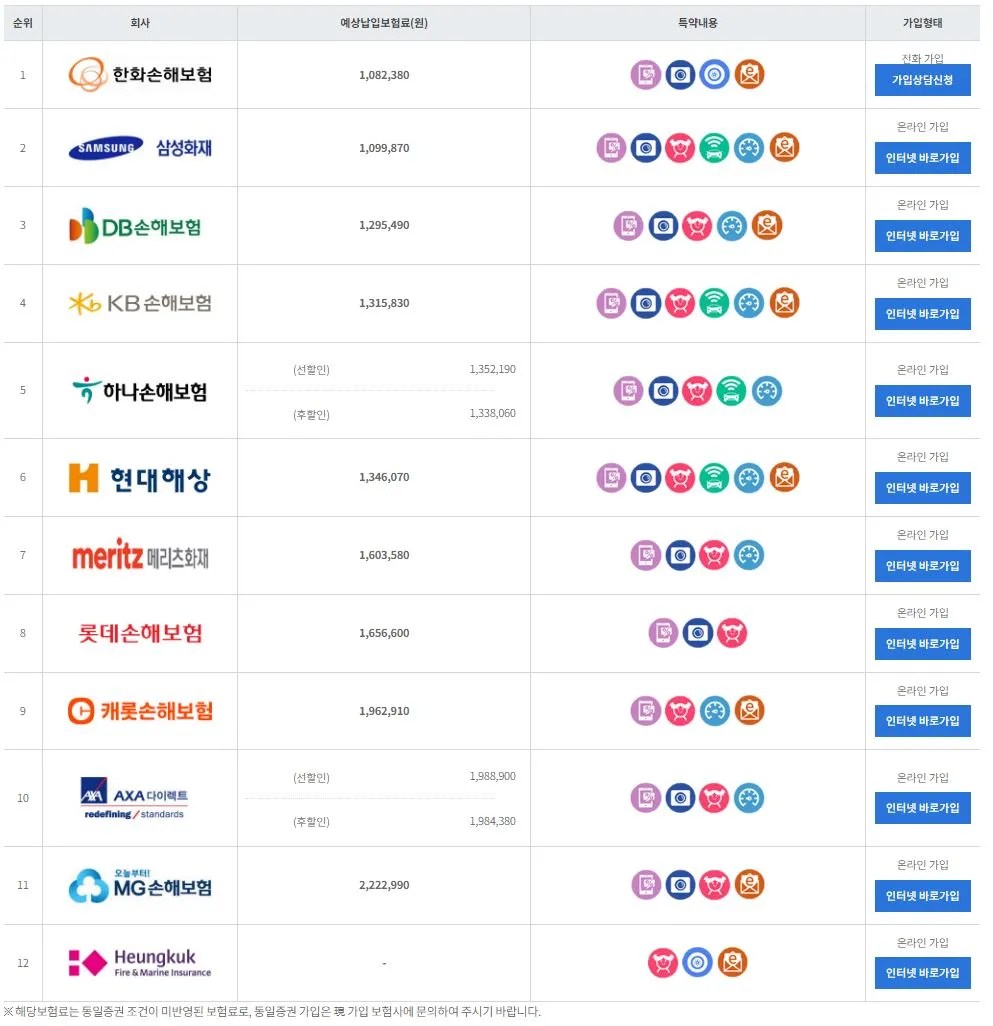Open 인터넷 바로가입 for Heungkuk Fire & Marine
Screen dimensions: 993x1026
pos(922,971)
